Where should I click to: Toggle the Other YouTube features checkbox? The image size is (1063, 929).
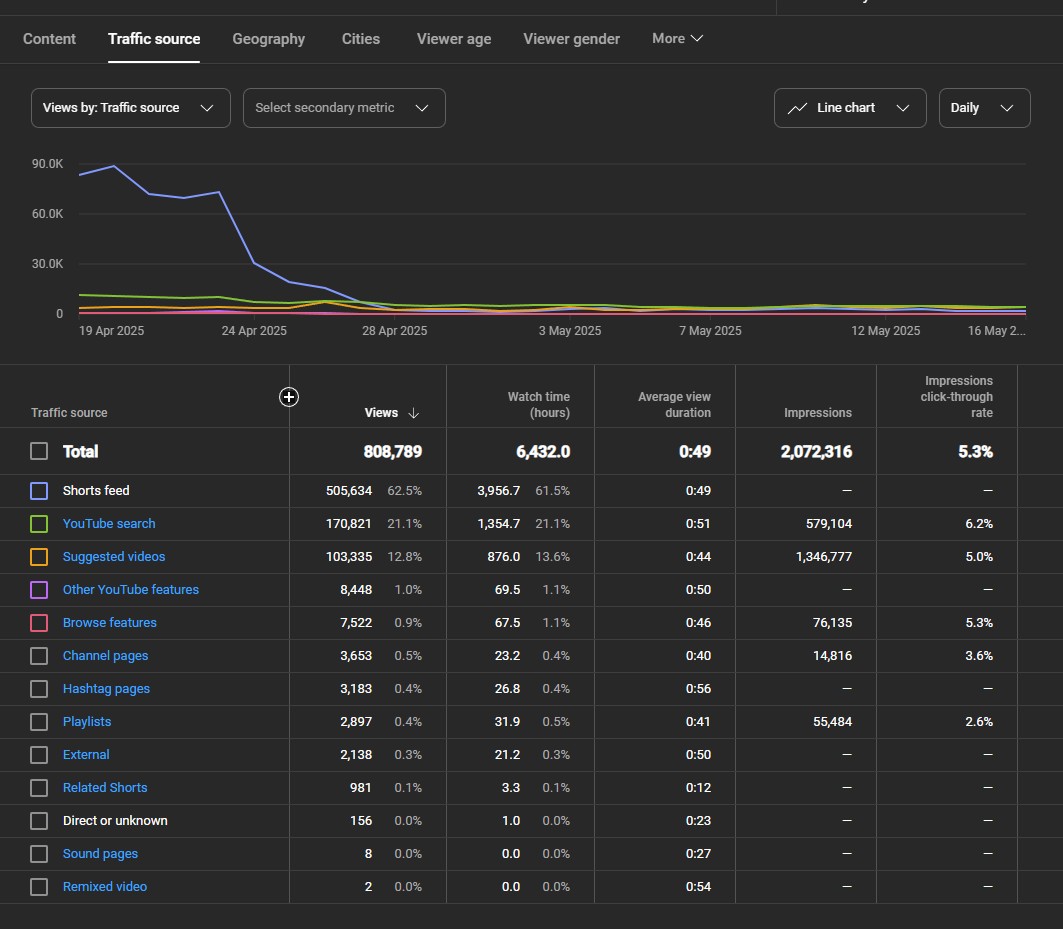39,590
